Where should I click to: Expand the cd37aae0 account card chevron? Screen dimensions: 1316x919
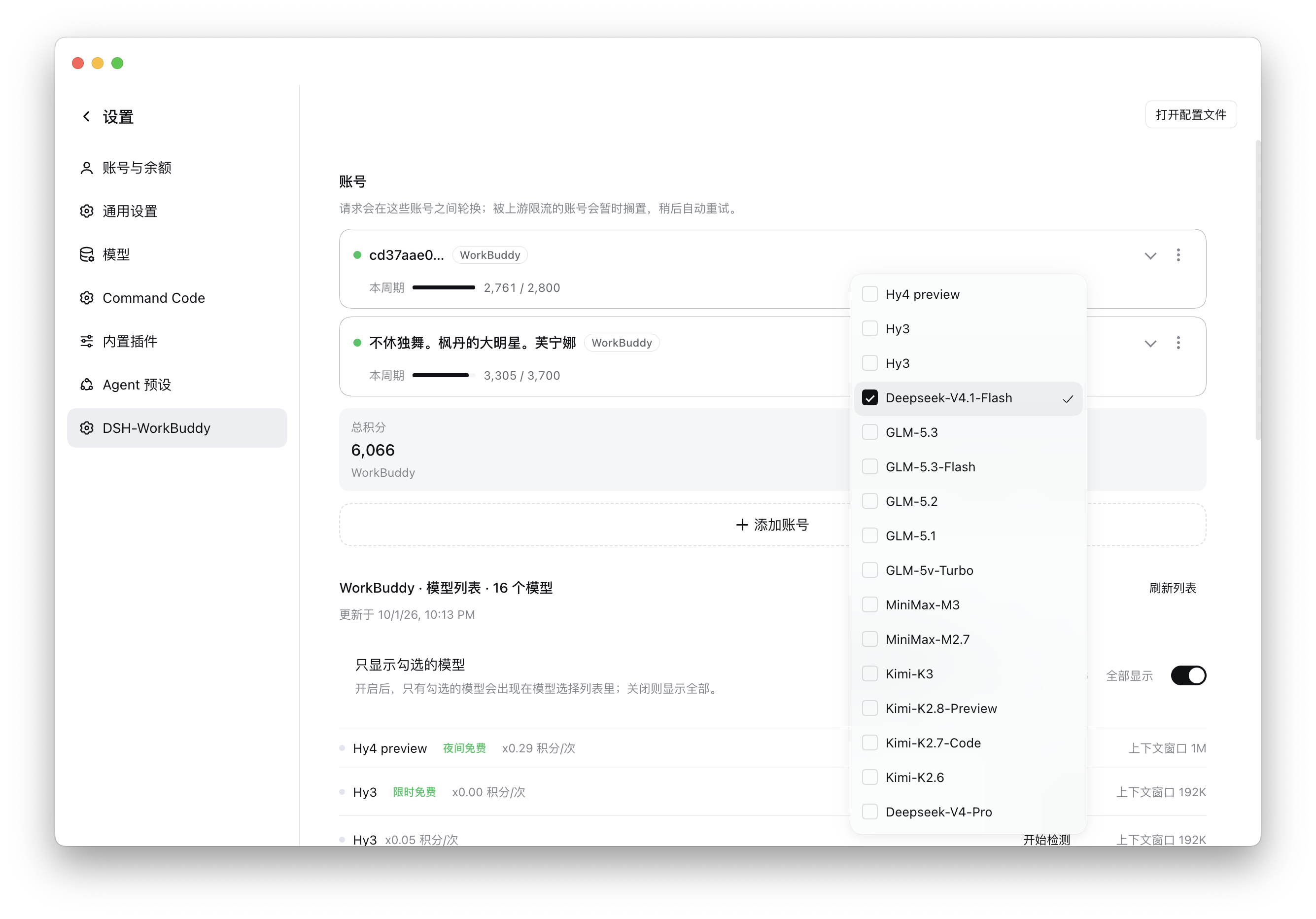1150,256
